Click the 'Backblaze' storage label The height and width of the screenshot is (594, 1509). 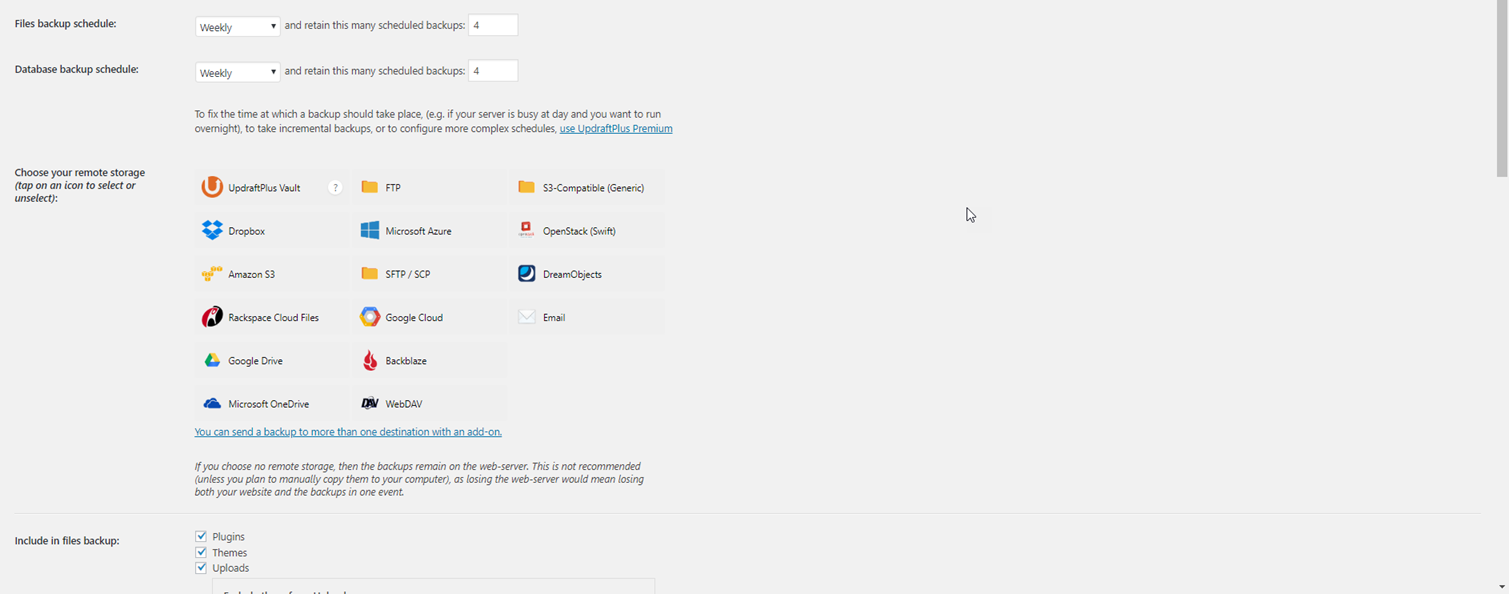[x=406, y=361]
